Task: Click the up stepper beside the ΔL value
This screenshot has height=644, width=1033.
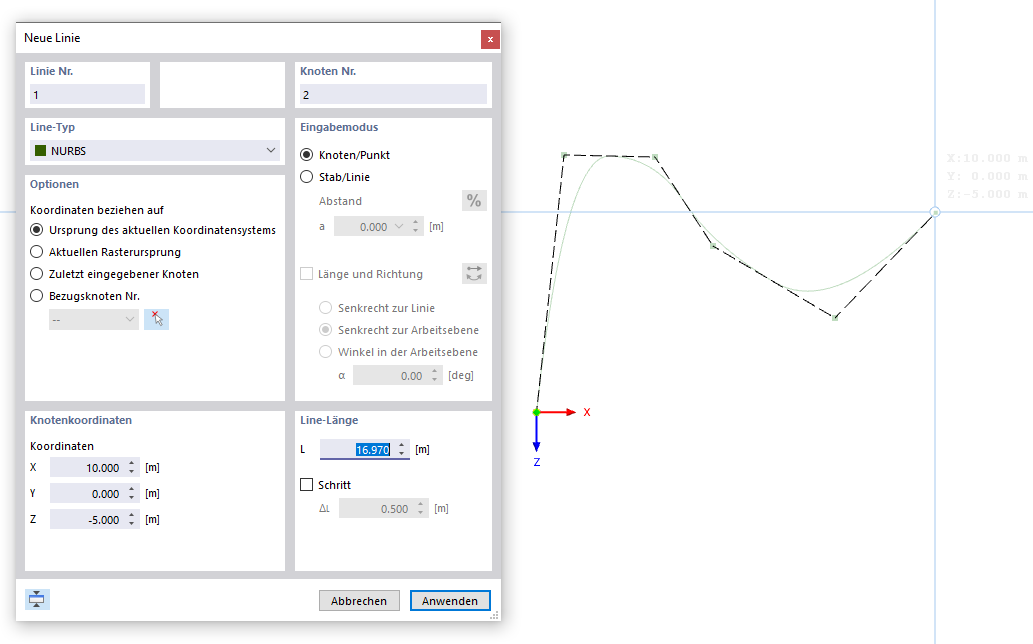Action: [419, 504]
